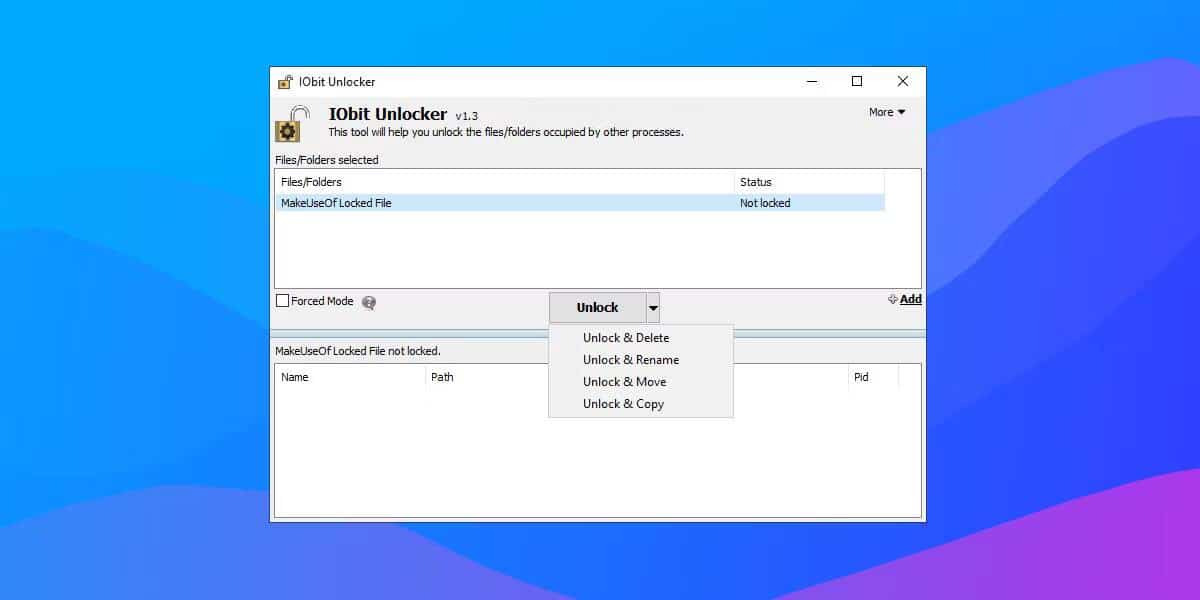The height and width of the screenshot is (600, 1200).
Task: Click the plus icon beside Add
Action: click(x=892, y=299)
